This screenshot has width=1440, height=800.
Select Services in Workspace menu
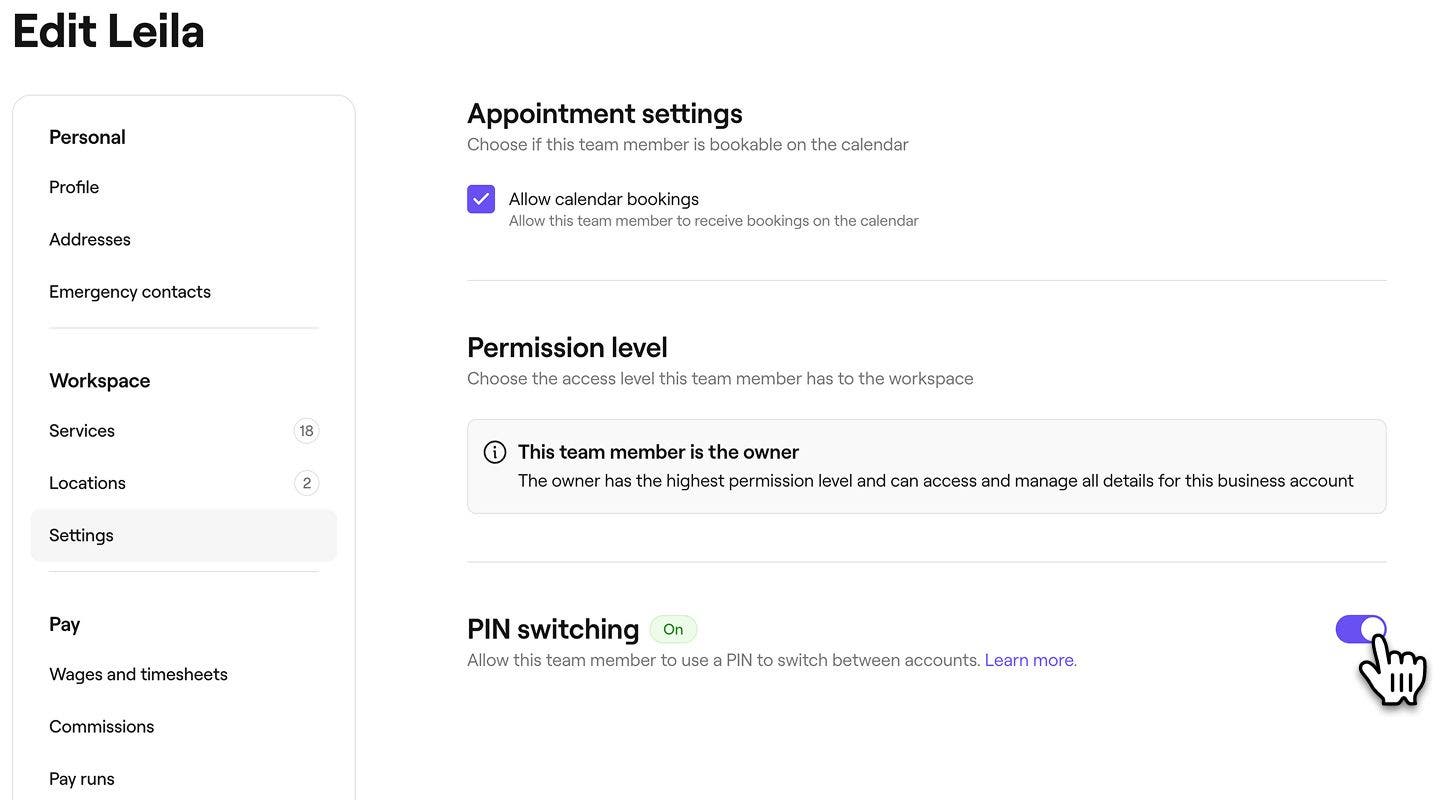point(82,431)
